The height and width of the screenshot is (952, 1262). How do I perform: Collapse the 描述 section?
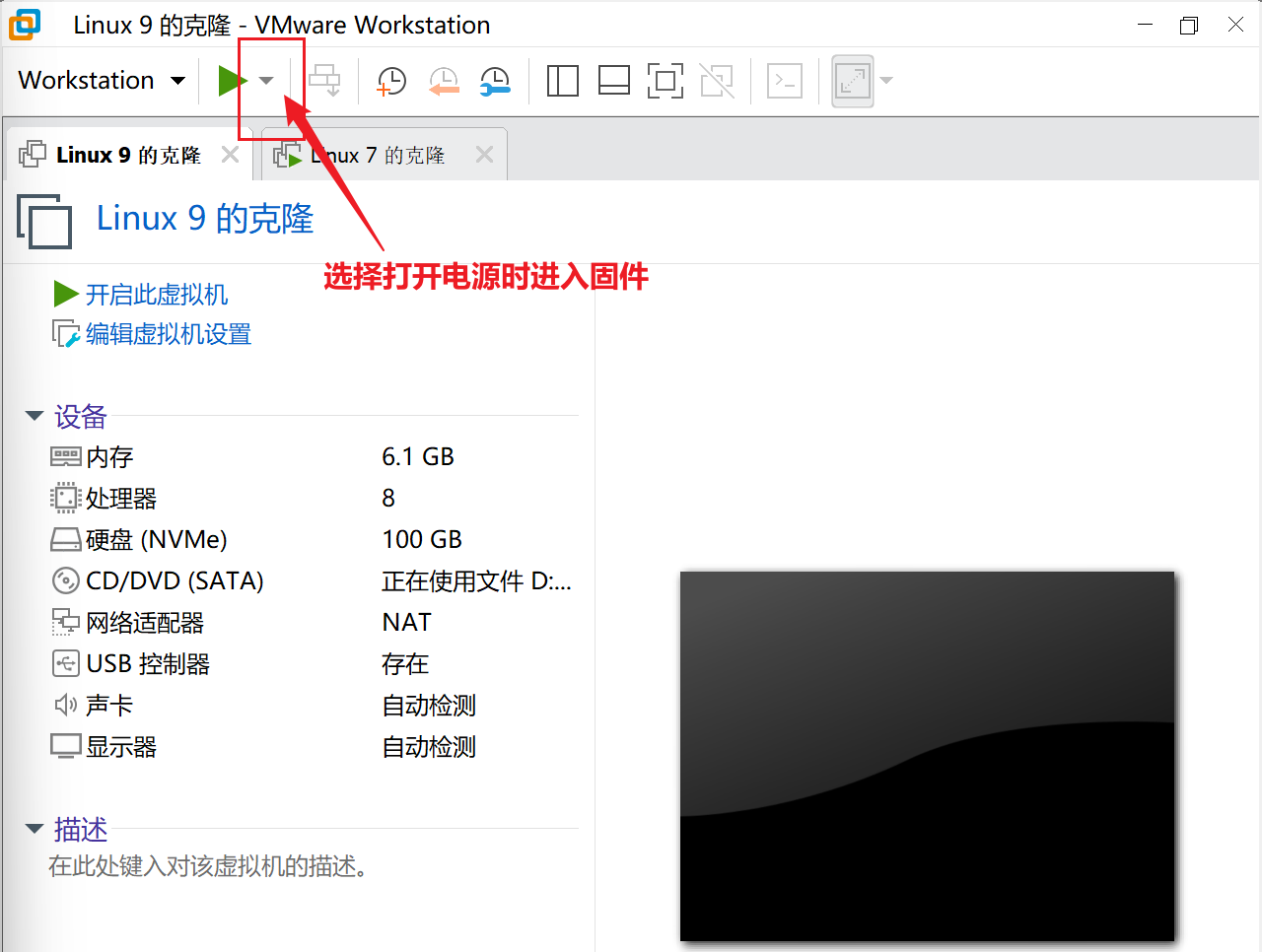(x=35, y=829)
